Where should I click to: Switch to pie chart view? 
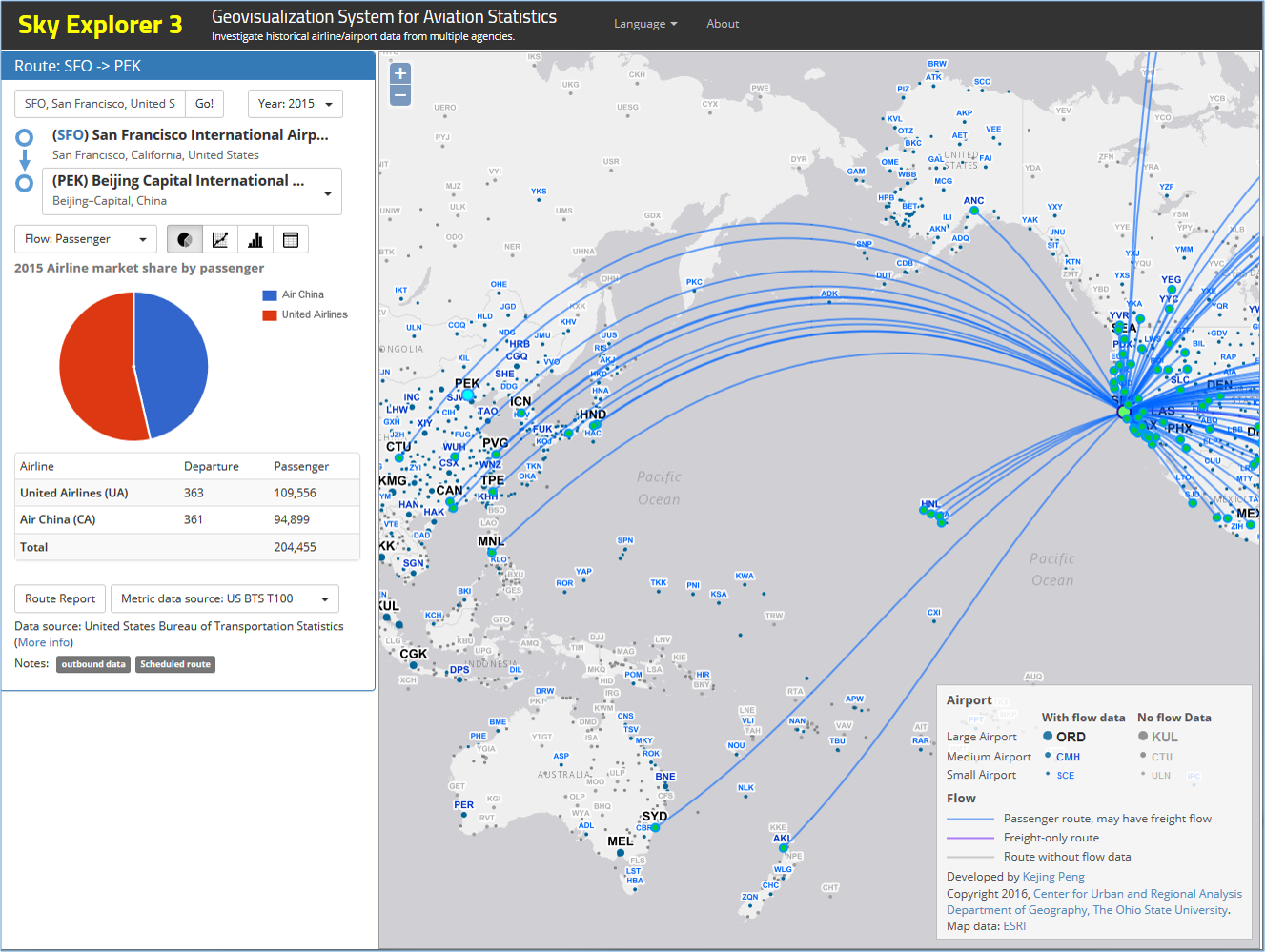tap(185, 239)
